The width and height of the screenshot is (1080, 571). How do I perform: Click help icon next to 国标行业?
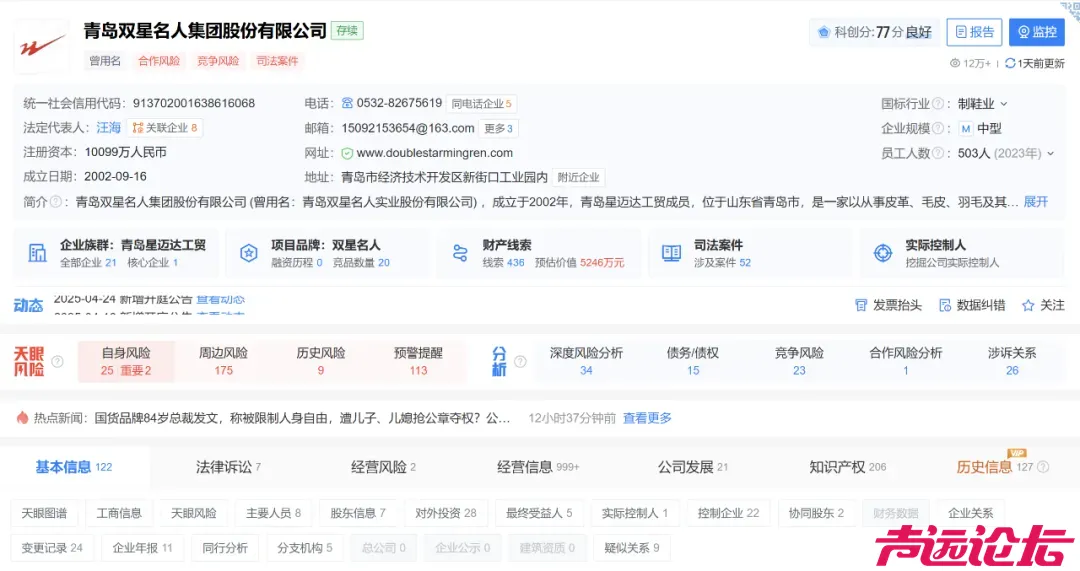click(937, 104)
